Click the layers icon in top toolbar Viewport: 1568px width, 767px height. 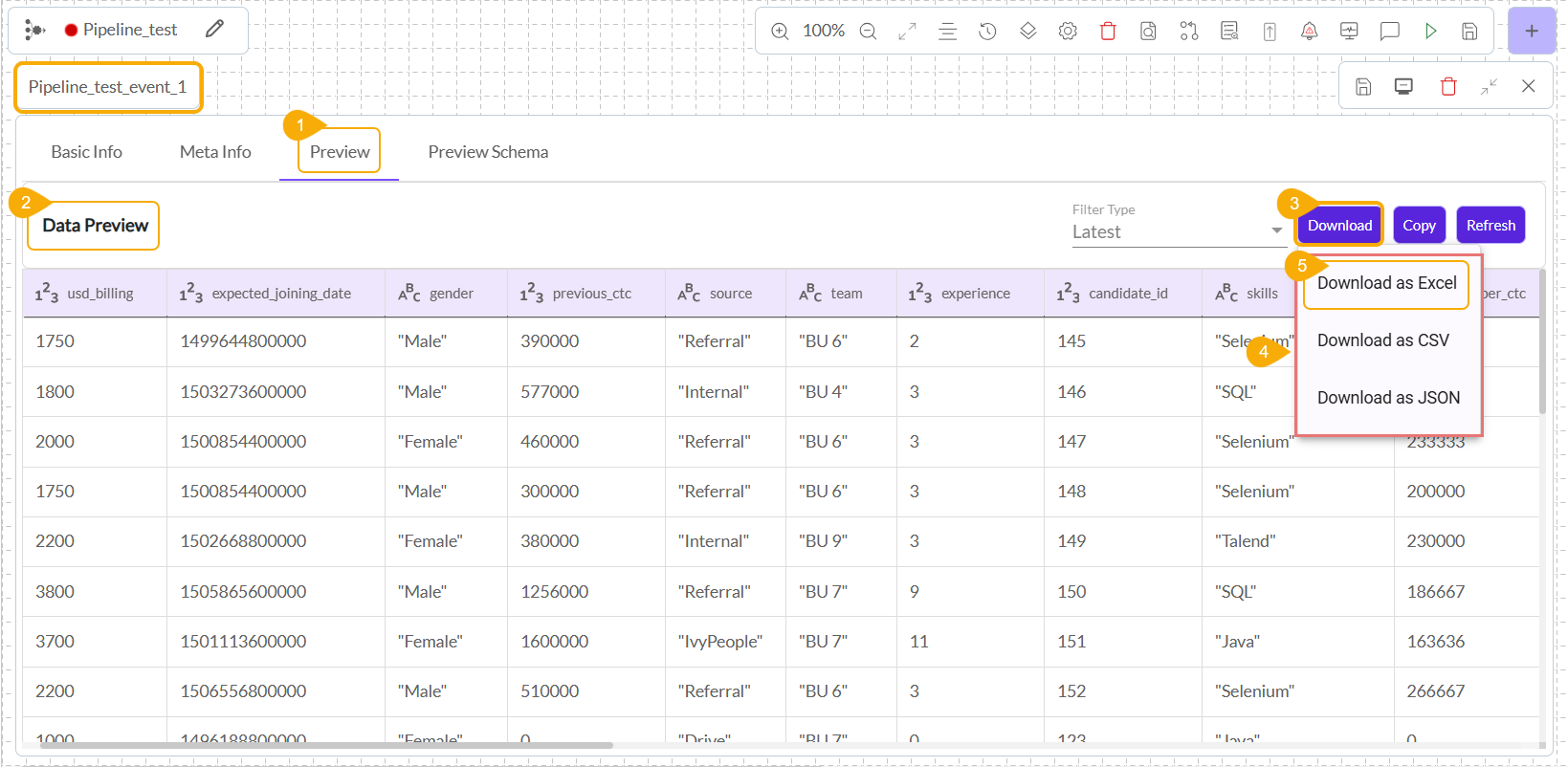coord(1027,32)
